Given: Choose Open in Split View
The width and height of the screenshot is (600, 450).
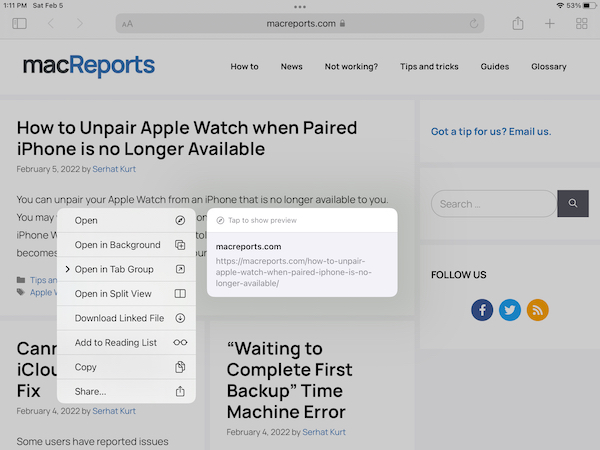Looking at the screenshot, I should click(x=126, y=294).
